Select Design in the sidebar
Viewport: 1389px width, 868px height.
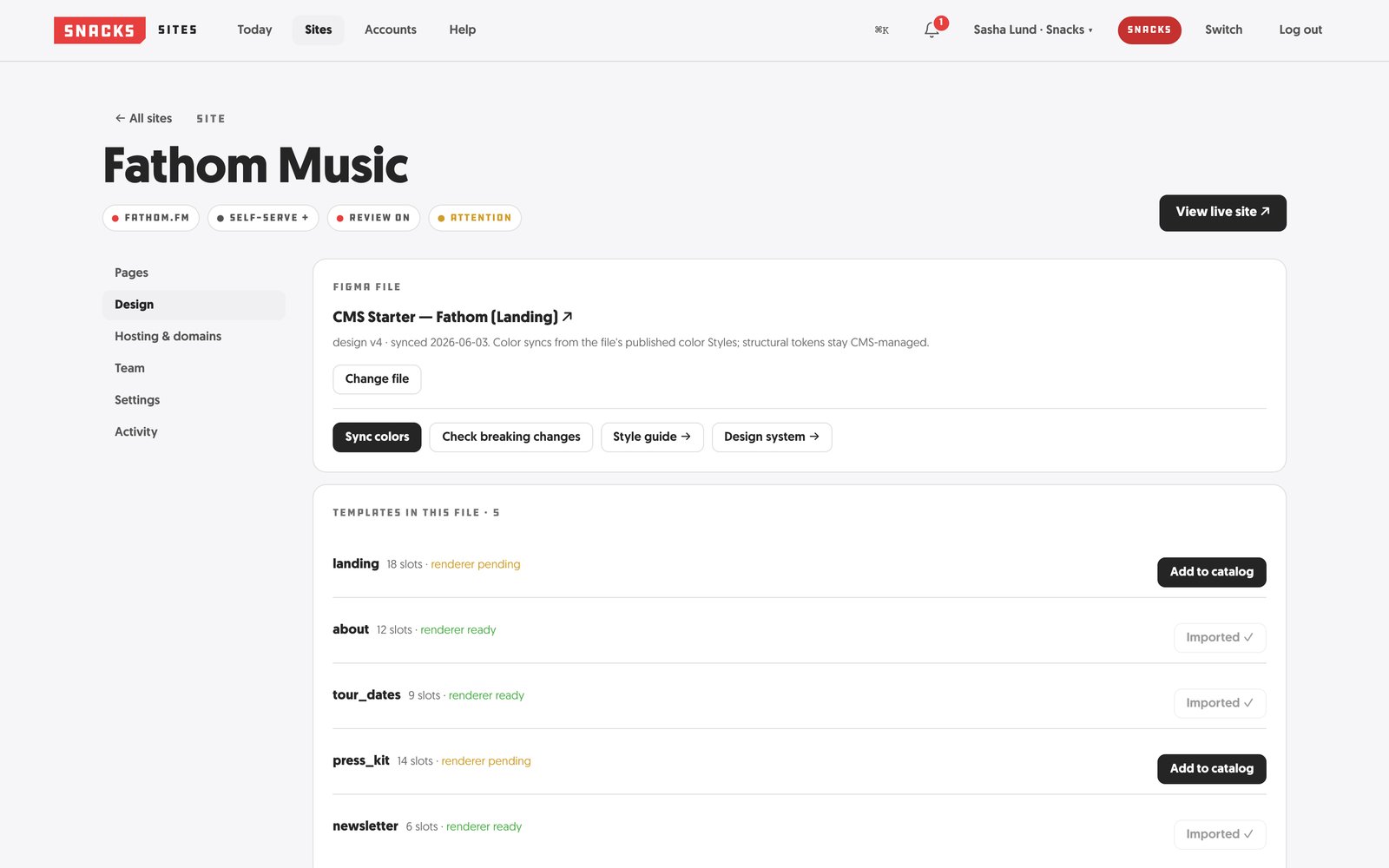194,305
